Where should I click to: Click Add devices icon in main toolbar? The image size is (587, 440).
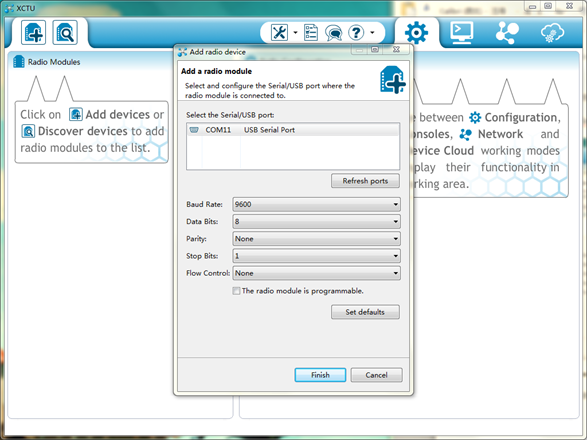click(x=33, y=33)
